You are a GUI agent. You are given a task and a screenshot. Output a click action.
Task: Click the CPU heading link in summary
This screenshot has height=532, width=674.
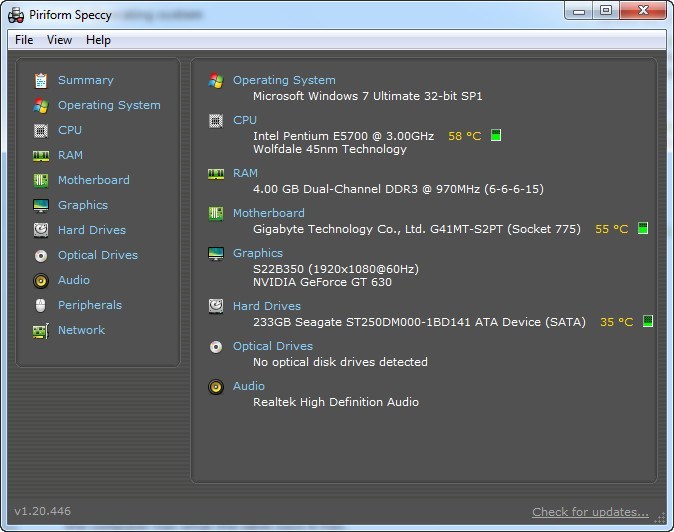click(245, 120)
